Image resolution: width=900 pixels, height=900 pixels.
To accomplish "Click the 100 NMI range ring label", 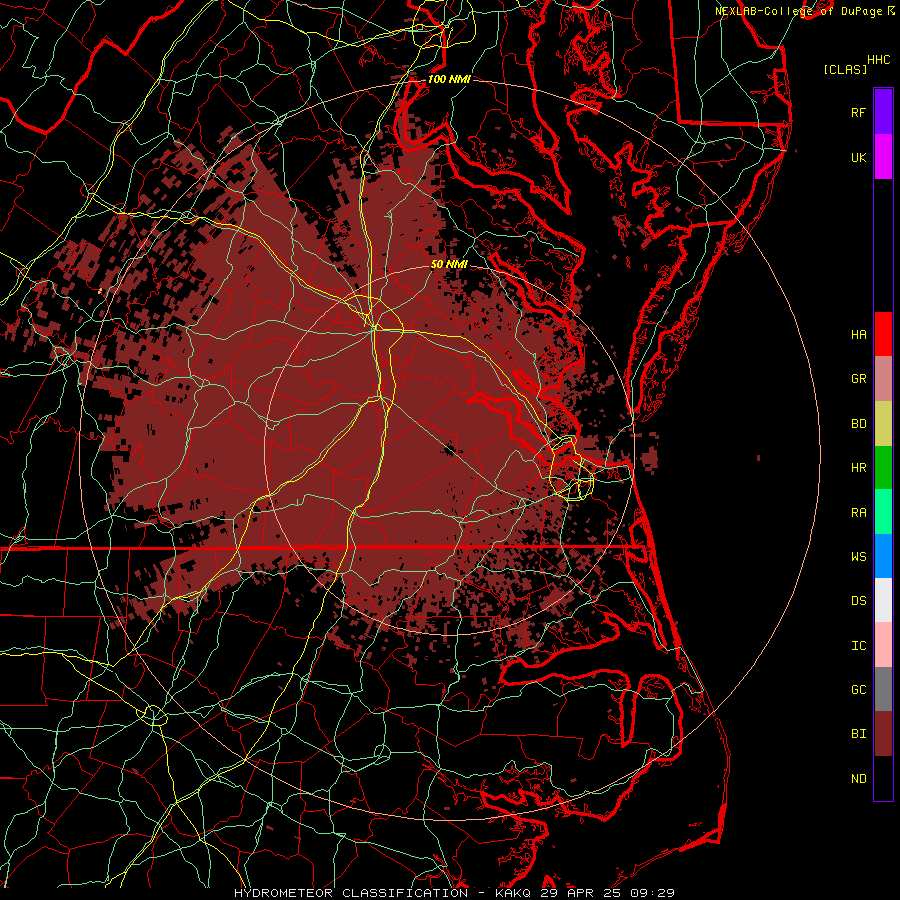I will [449, 79].
